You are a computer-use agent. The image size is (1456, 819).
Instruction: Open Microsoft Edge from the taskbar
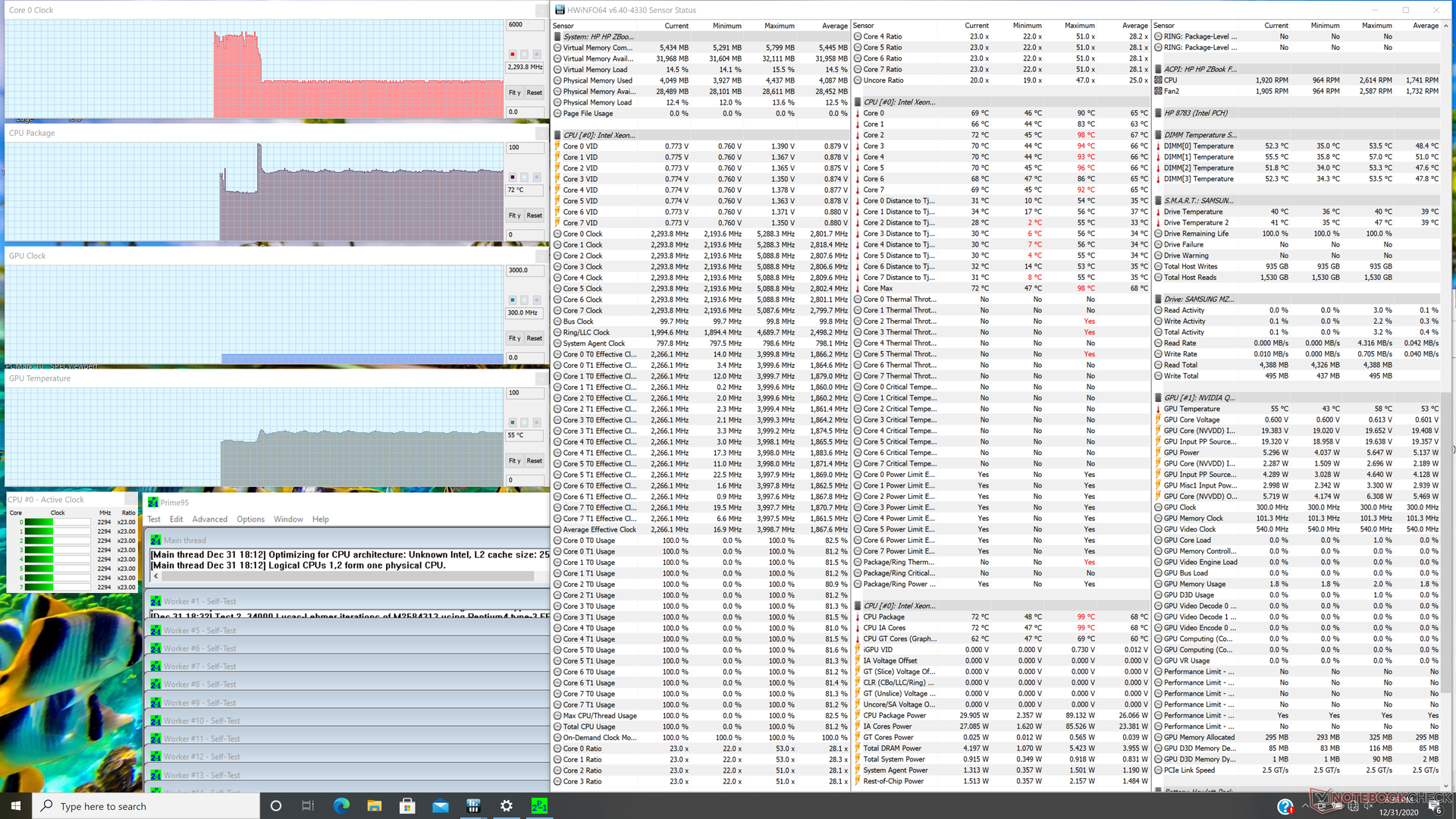[341, 806]
